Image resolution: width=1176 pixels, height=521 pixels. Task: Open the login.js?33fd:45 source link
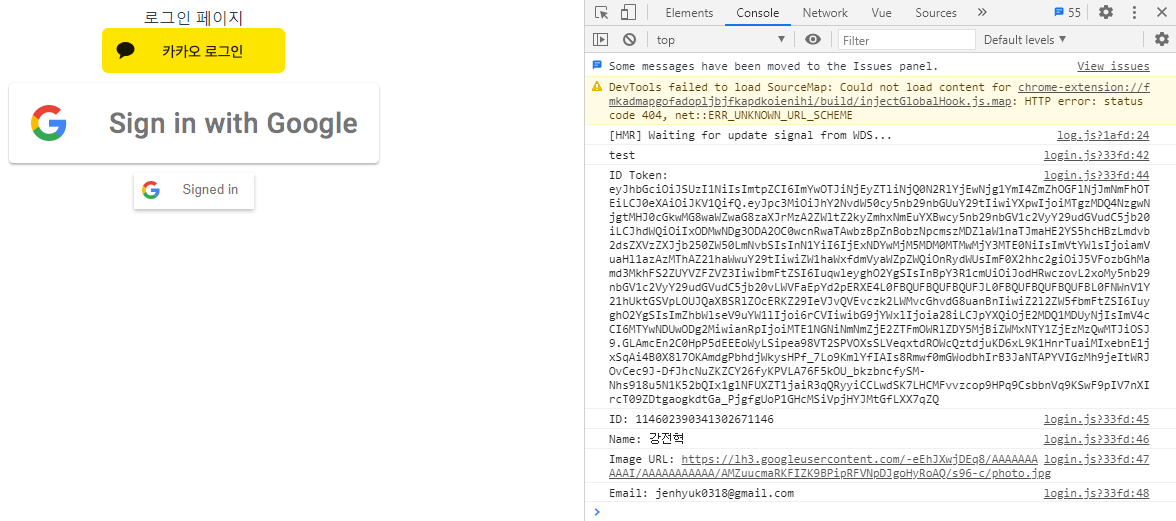coord(1096,419)
